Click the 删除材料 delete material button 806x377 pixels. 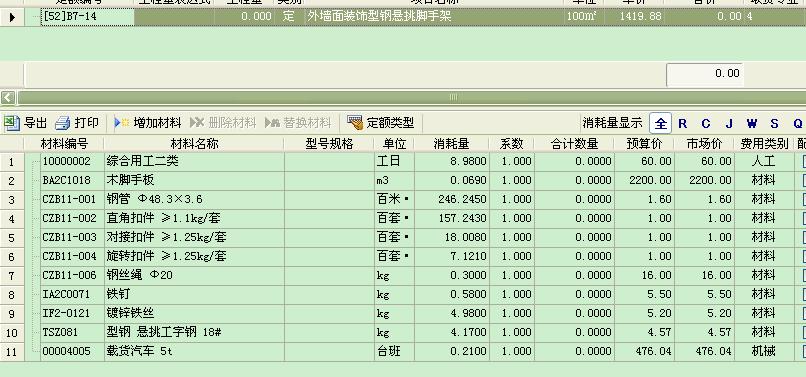click(x=223, y=123)
